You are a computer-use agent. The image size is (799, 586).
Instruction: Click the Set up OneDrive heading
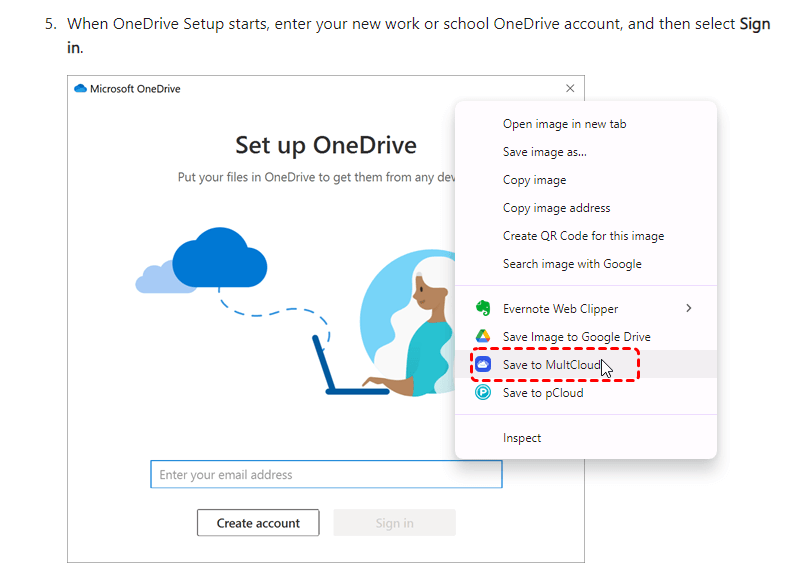tap(326, 145)
